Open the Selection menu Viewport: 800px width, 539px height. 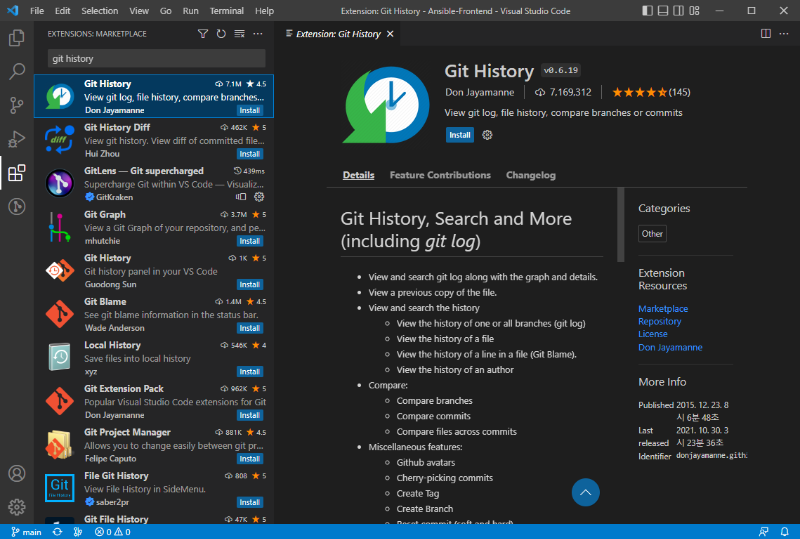[99, 11]
